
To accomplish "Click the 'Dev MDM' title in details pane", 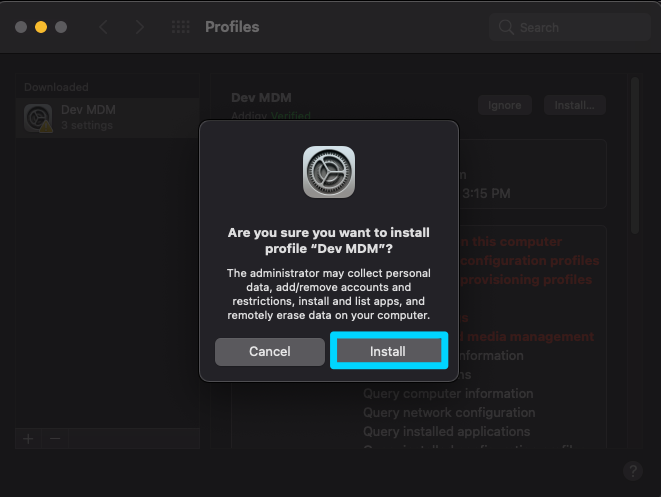I will click(x=261, y=98).
